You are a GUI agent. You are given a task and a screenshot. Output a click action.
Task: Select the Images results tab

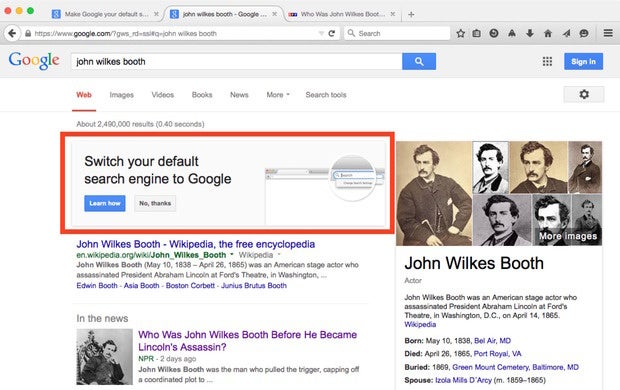pos(121,95)
